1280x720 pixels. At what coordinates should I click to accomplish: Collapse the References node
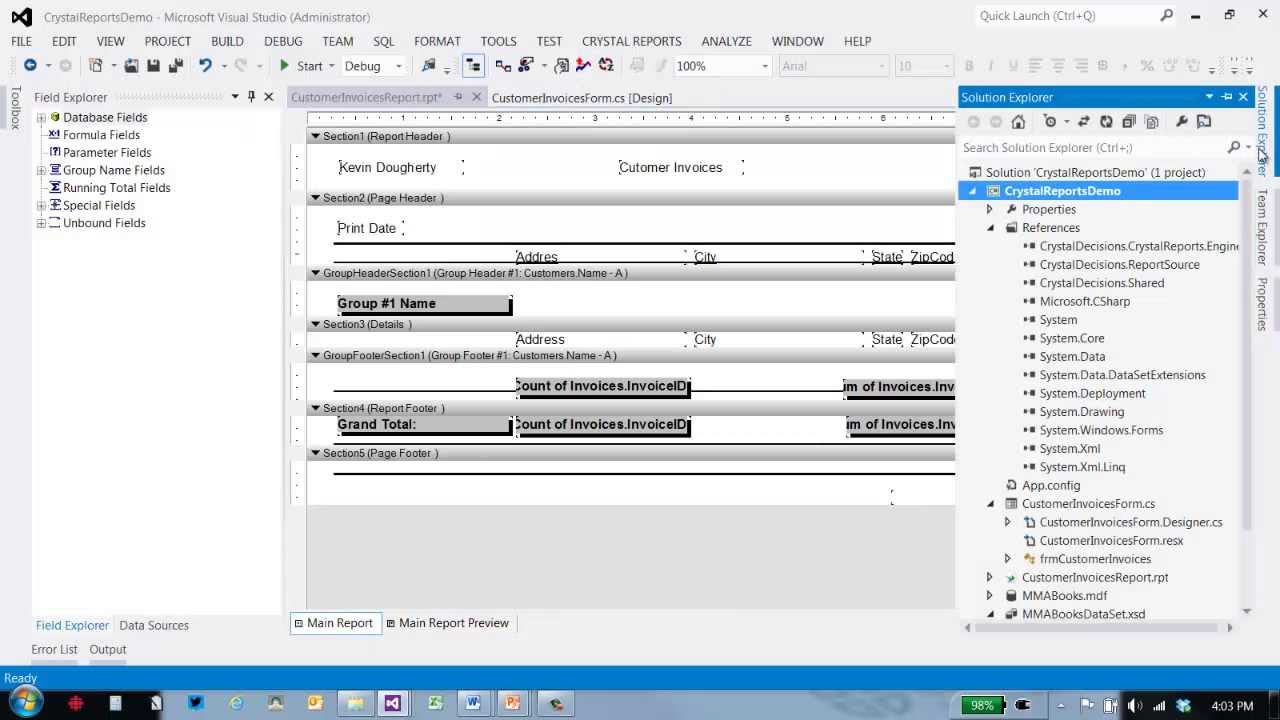tap(990, 228)
